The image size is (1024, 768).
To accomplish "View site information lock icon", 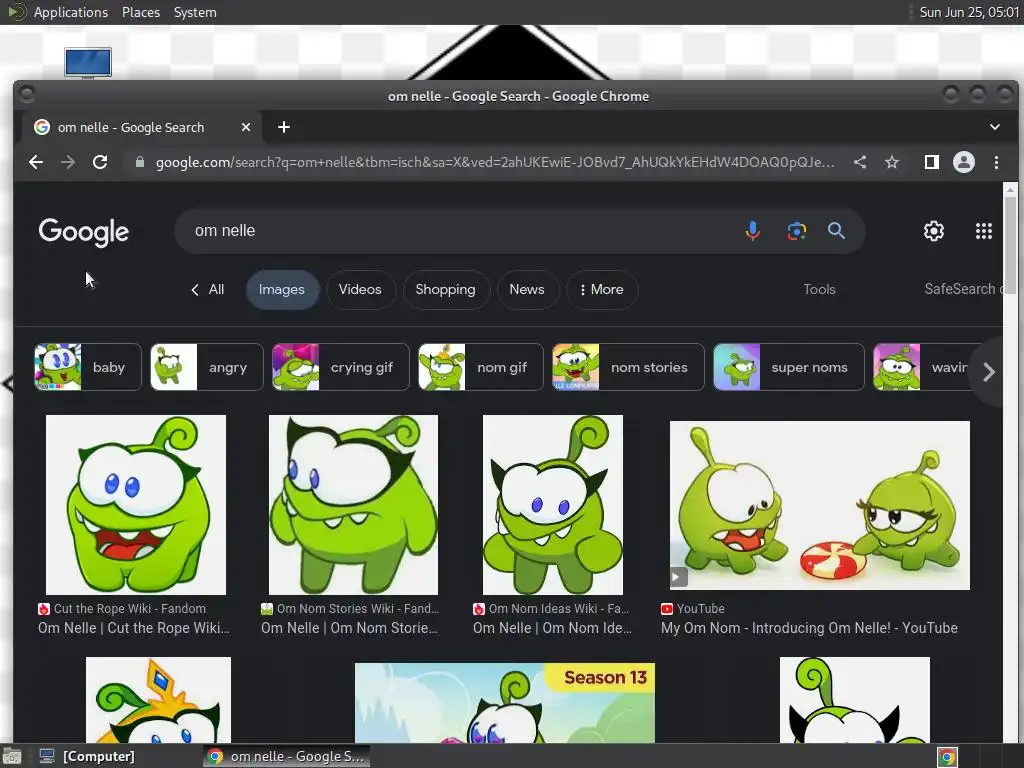I will click(139, 162).
